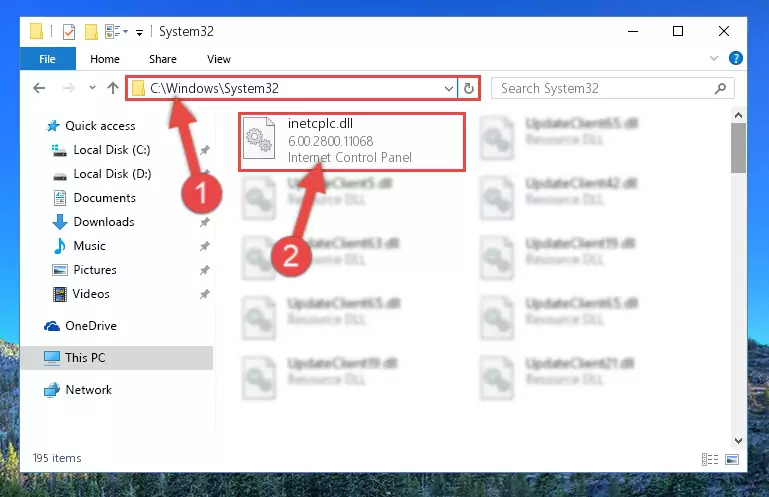Open the address bar history dropdown

point(448,89)
